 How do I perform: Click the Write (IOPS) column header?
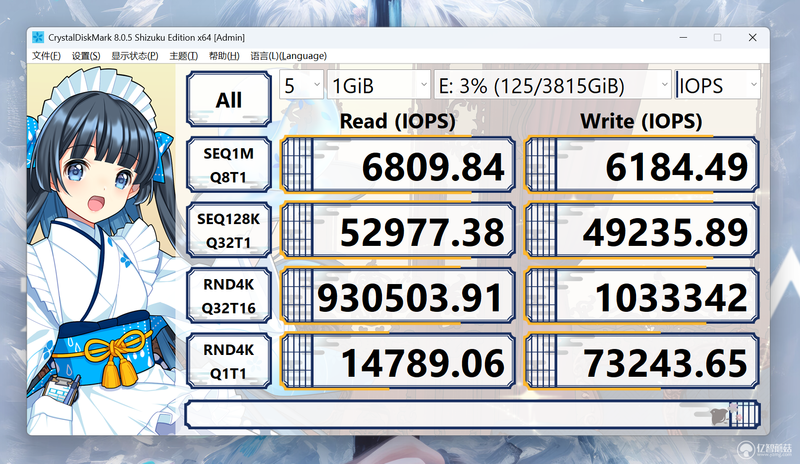[641, 121]
